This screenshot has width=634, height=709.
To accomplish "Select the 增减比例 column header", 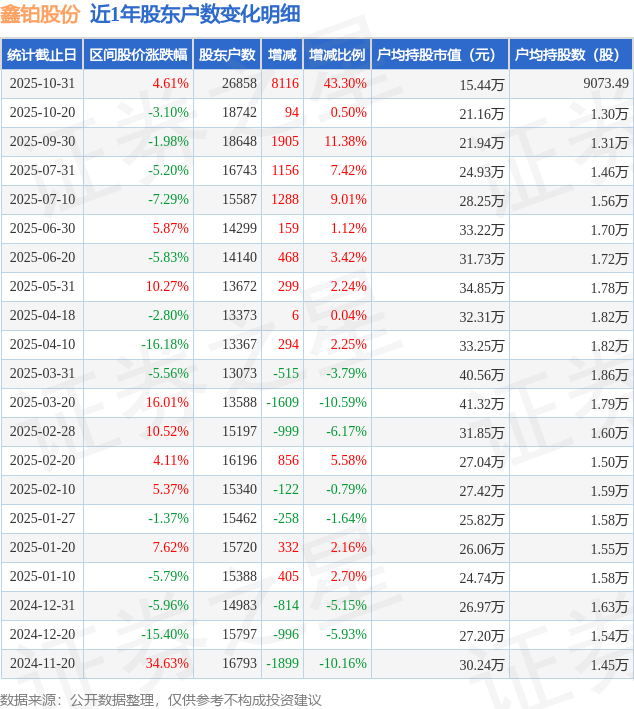I will tap(337, 55).
